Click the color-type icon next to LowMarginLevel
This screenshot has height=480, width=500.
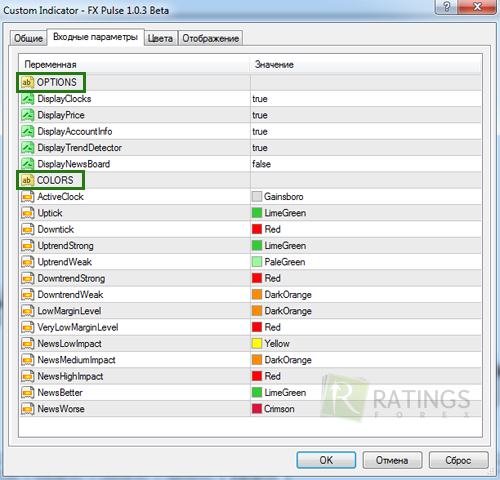point(27,311)
